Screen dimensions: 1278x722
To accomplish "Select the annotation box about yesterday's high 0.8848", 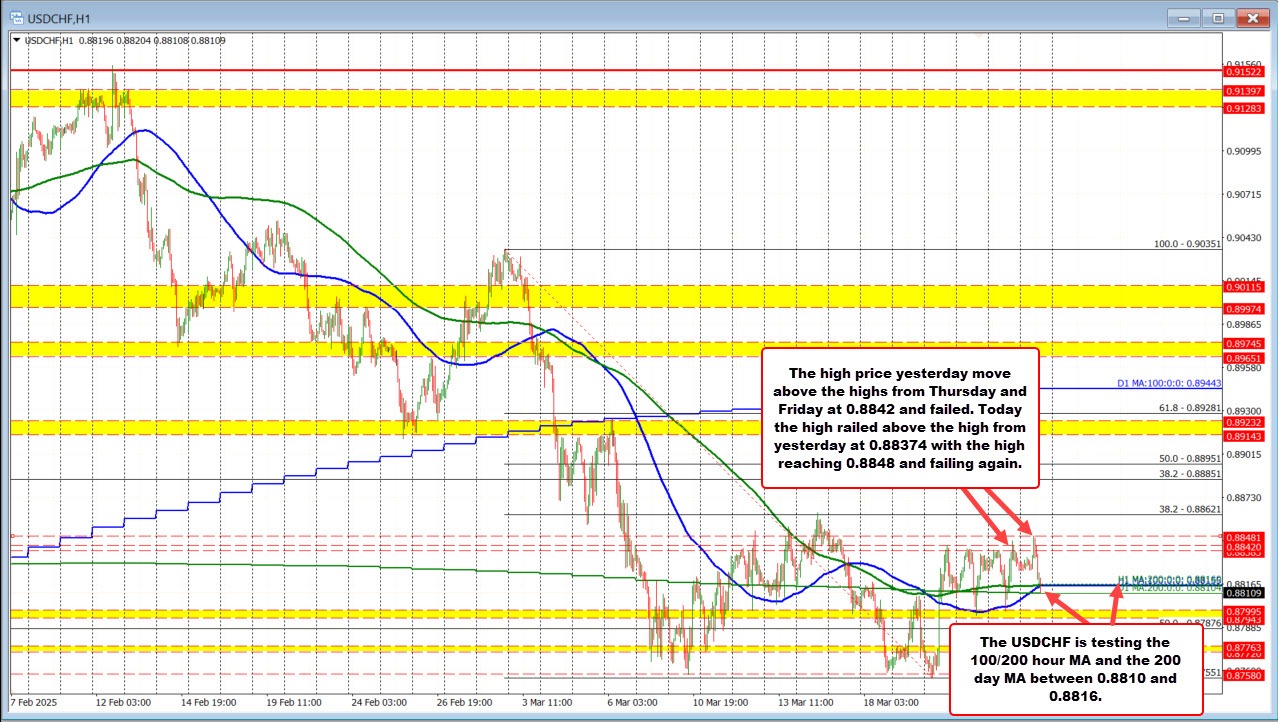I will (x=900, y=419).
